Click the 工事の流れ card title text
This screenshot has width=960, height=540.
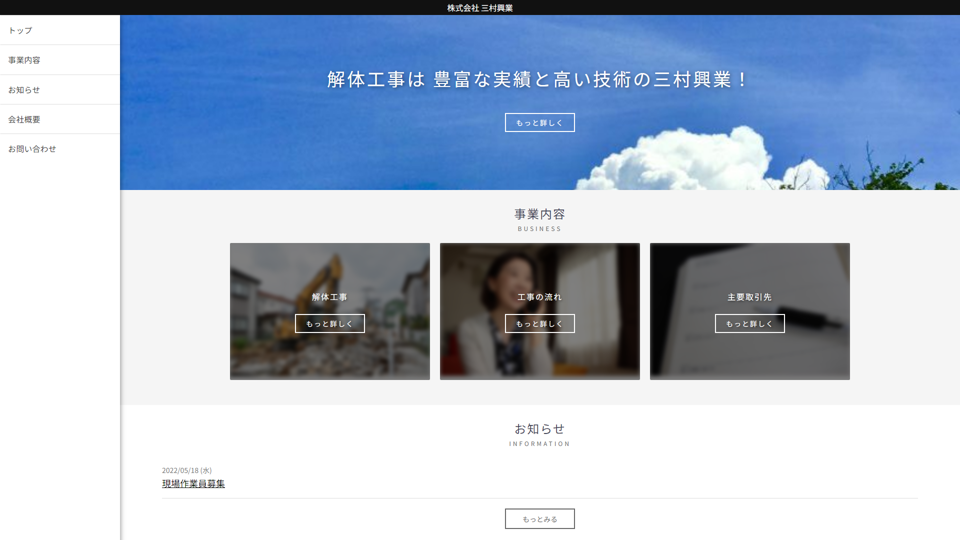(x=540, y=297)
